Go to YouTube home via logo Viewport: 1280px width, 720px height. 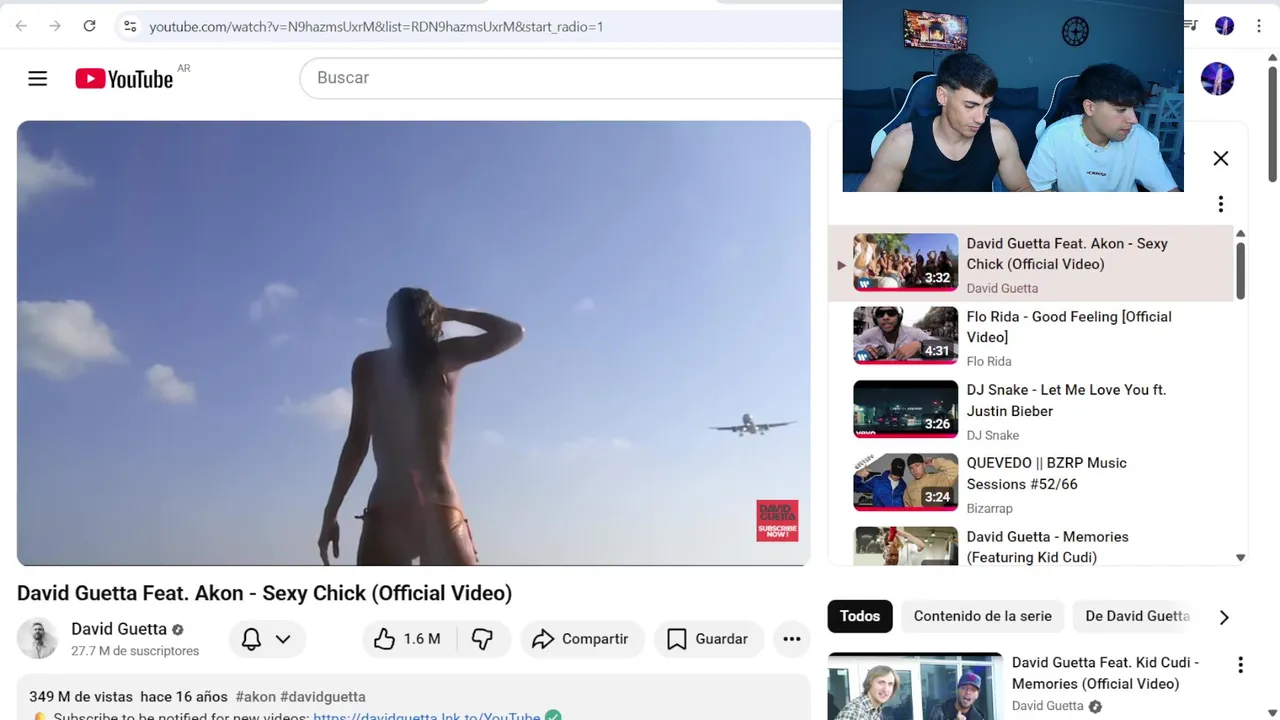(124, 78)
